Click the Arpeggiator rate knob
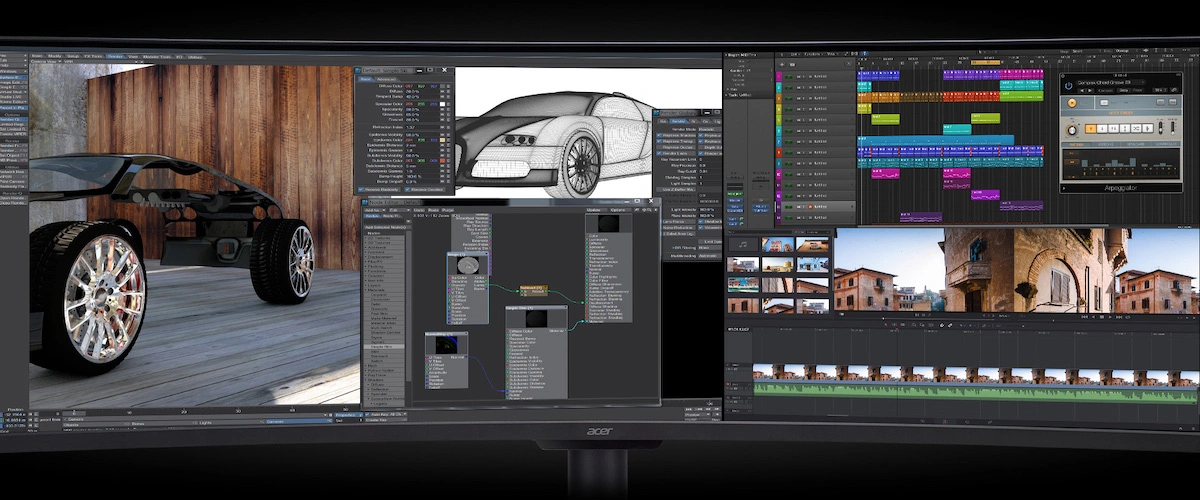This screenshot has width=1200, height=500. 1072,130
